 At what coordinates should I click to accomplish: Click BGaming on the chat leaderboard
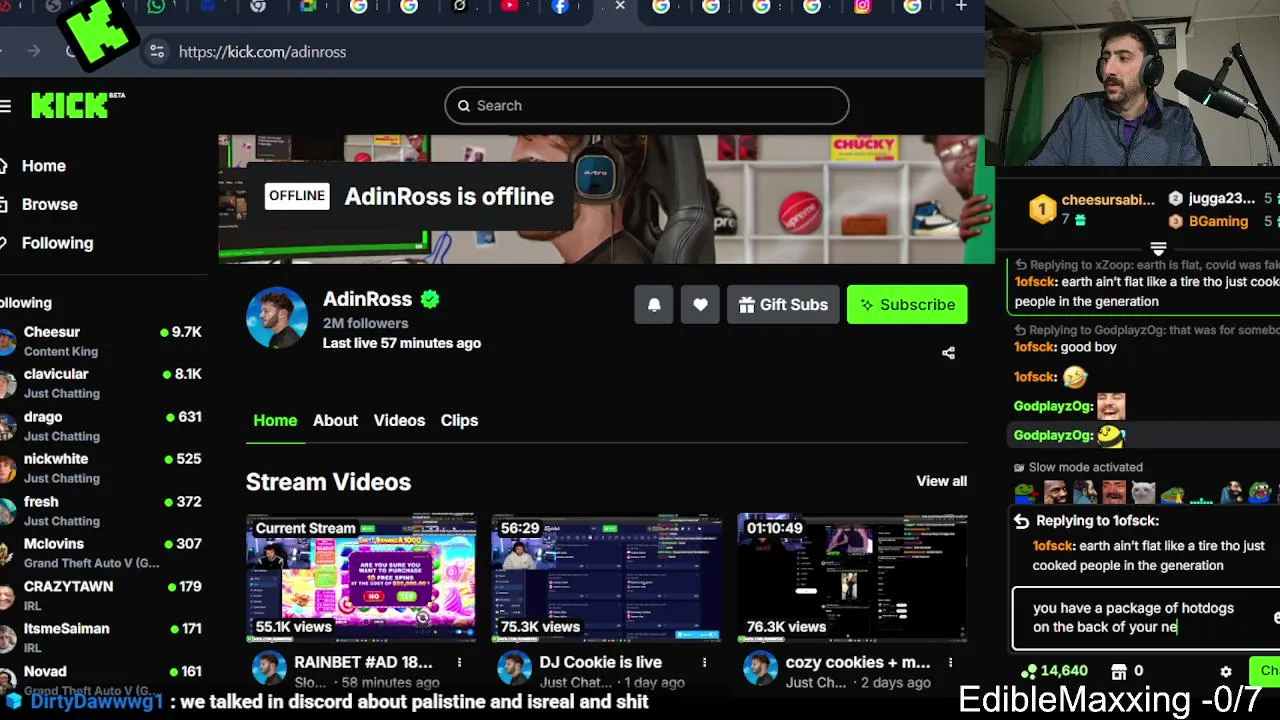pos(1218,221)
